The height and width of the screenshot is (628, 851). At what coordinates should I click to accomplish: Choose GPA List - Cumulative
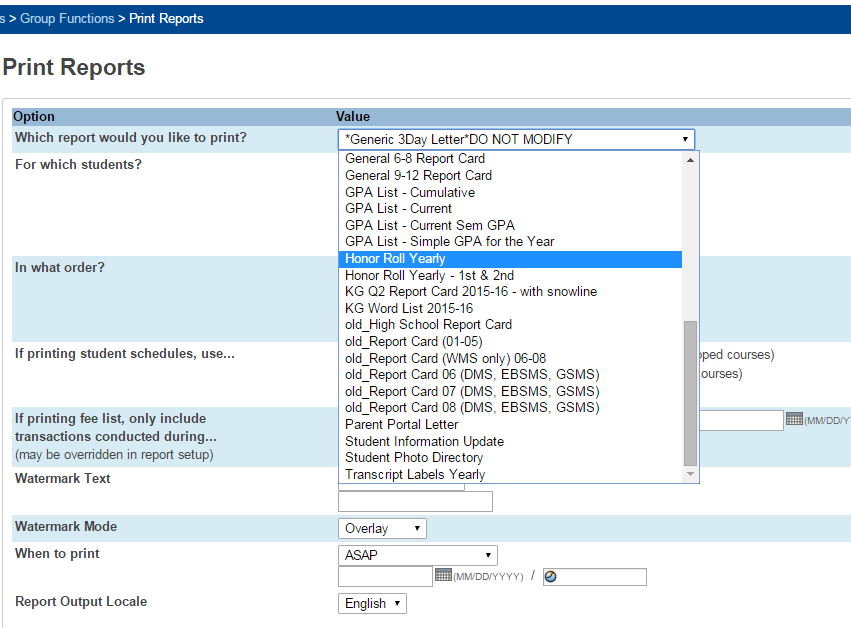click(510, 192)
